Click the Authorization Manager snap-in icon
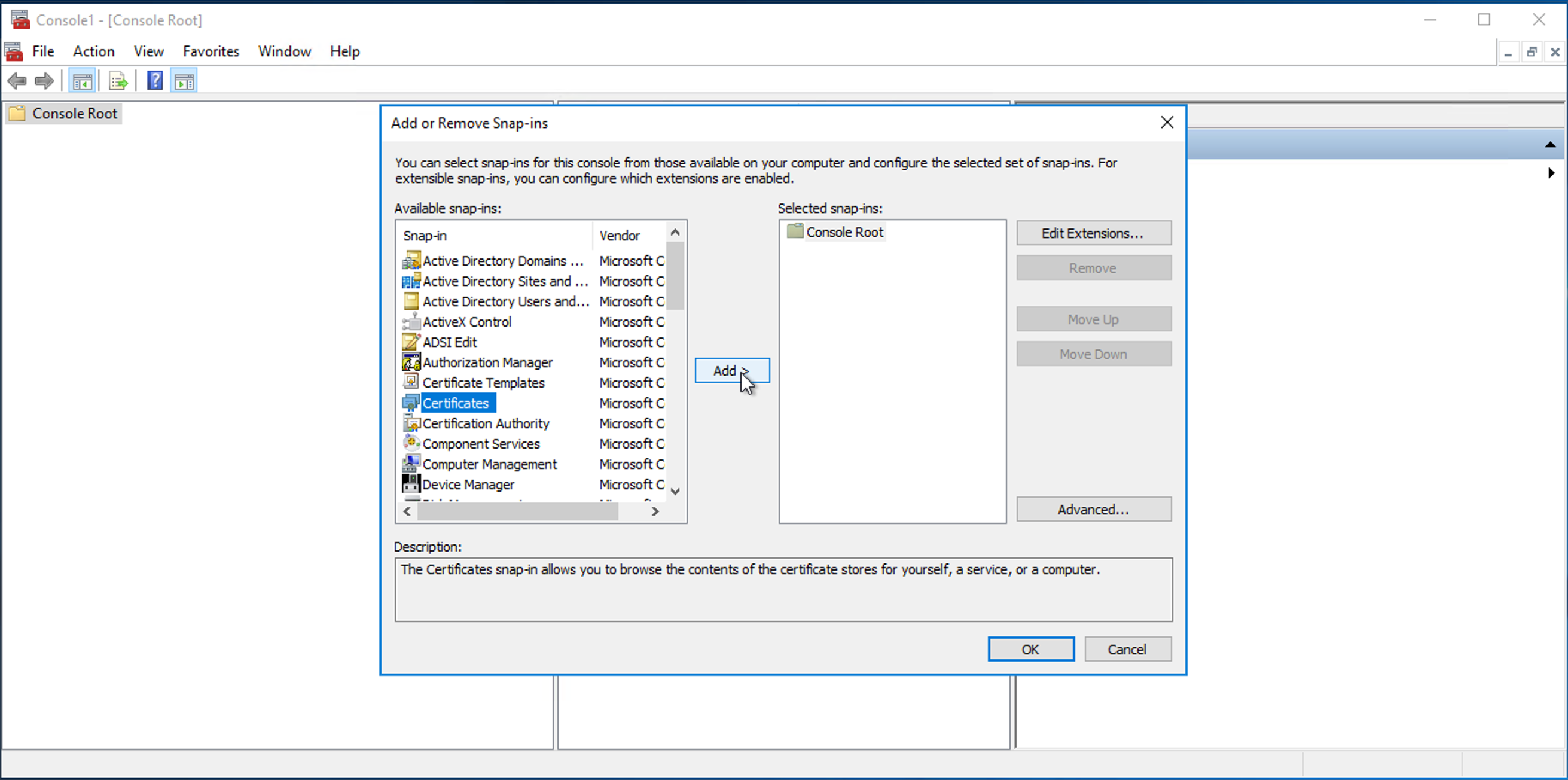 click(x=411, y=362)
